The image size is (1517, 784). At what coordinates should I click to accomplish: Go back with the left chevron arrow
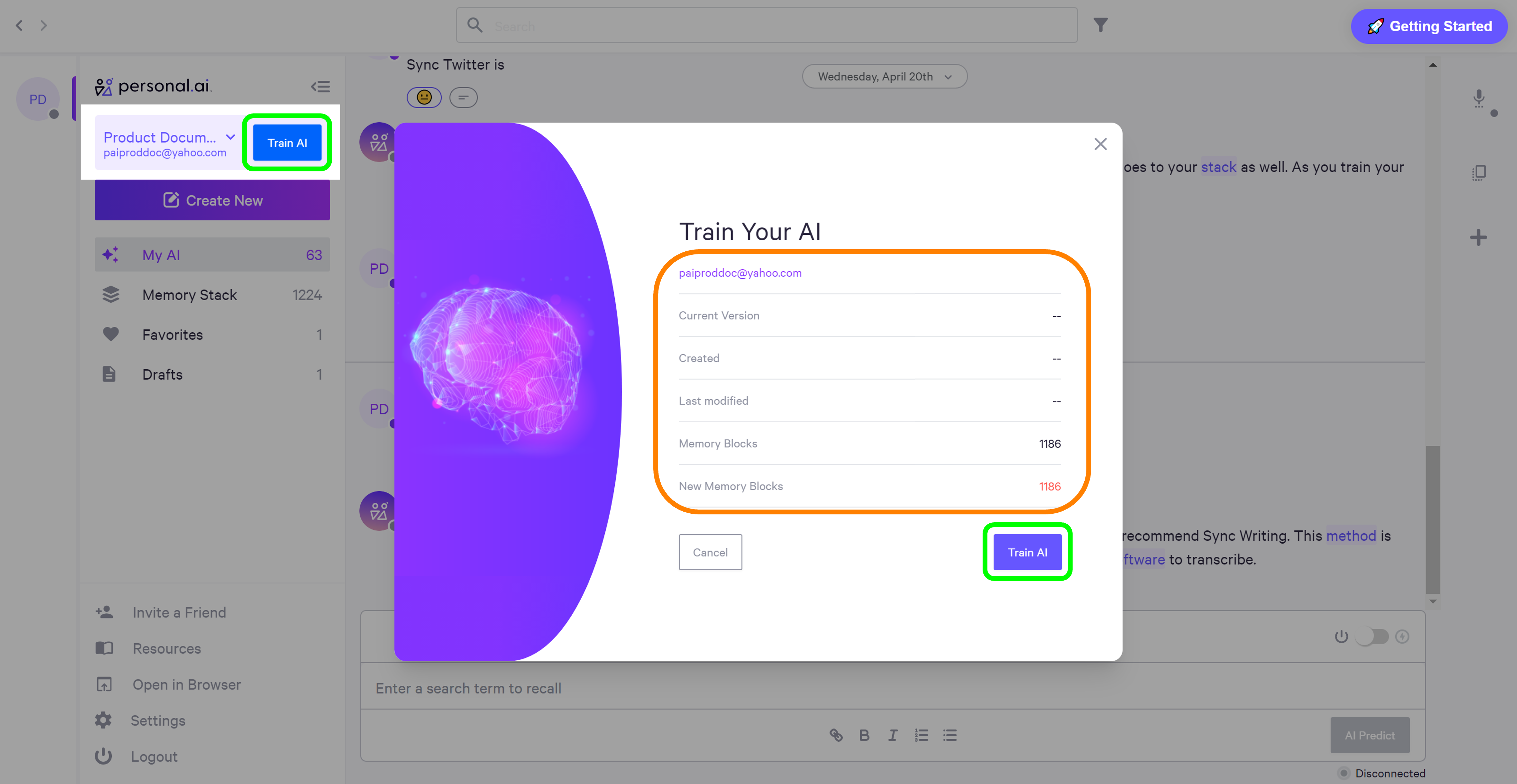pyautogui.click(x=19, y=25)
